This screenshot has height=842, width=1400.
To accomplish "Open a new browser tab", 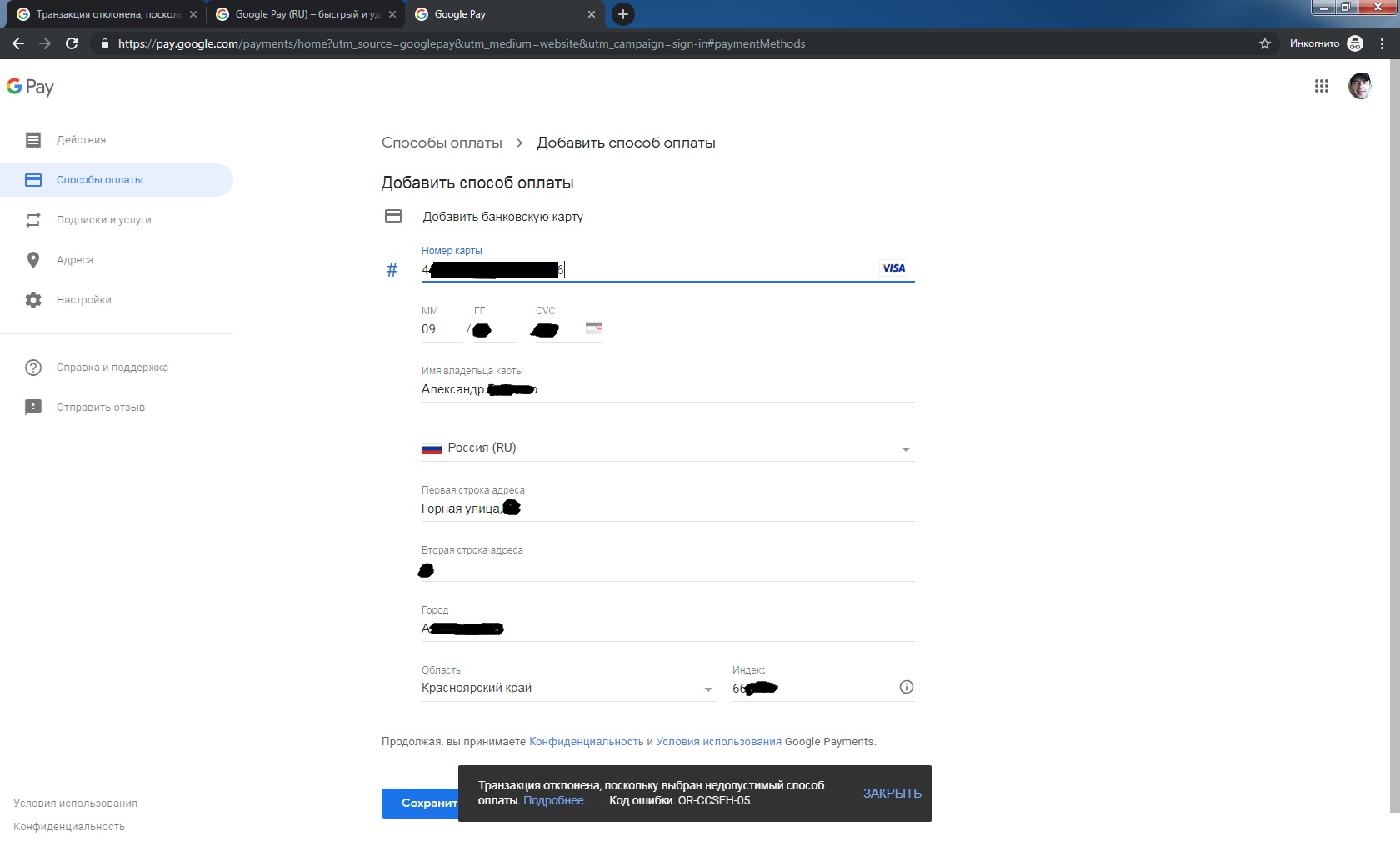I will coord(622,14).
